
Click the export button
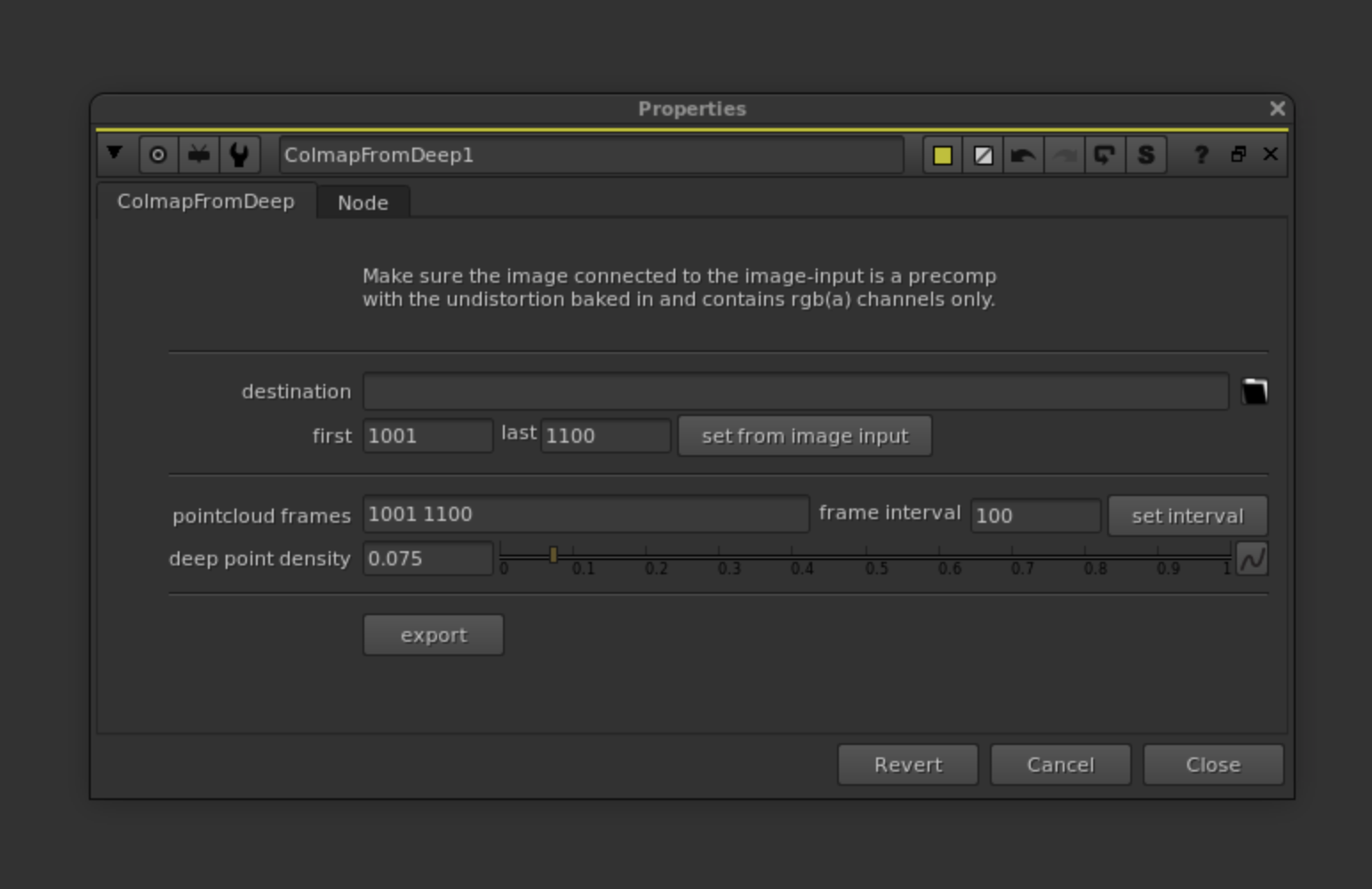433,635
